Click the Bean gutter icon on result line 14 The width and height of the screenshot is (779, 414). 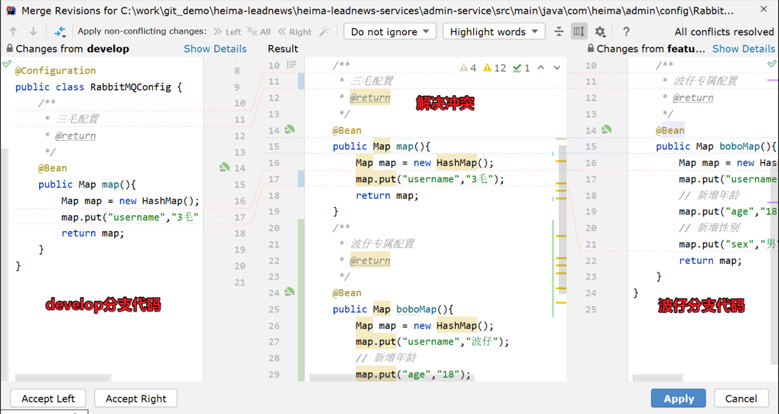pyautogui.click(x=290, y=130)
